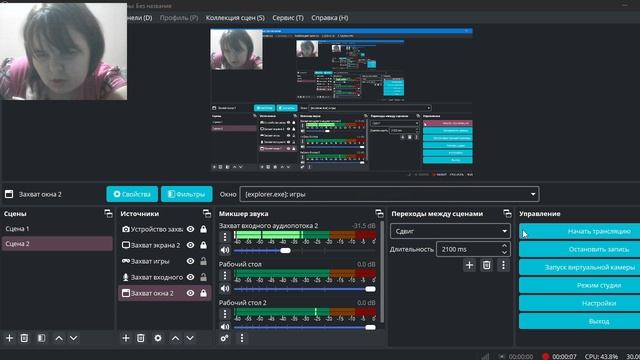Open Настройки button in controls
The width and height of the screenshot is (640, 360).
pyautogui.click(x=580, y=303)
